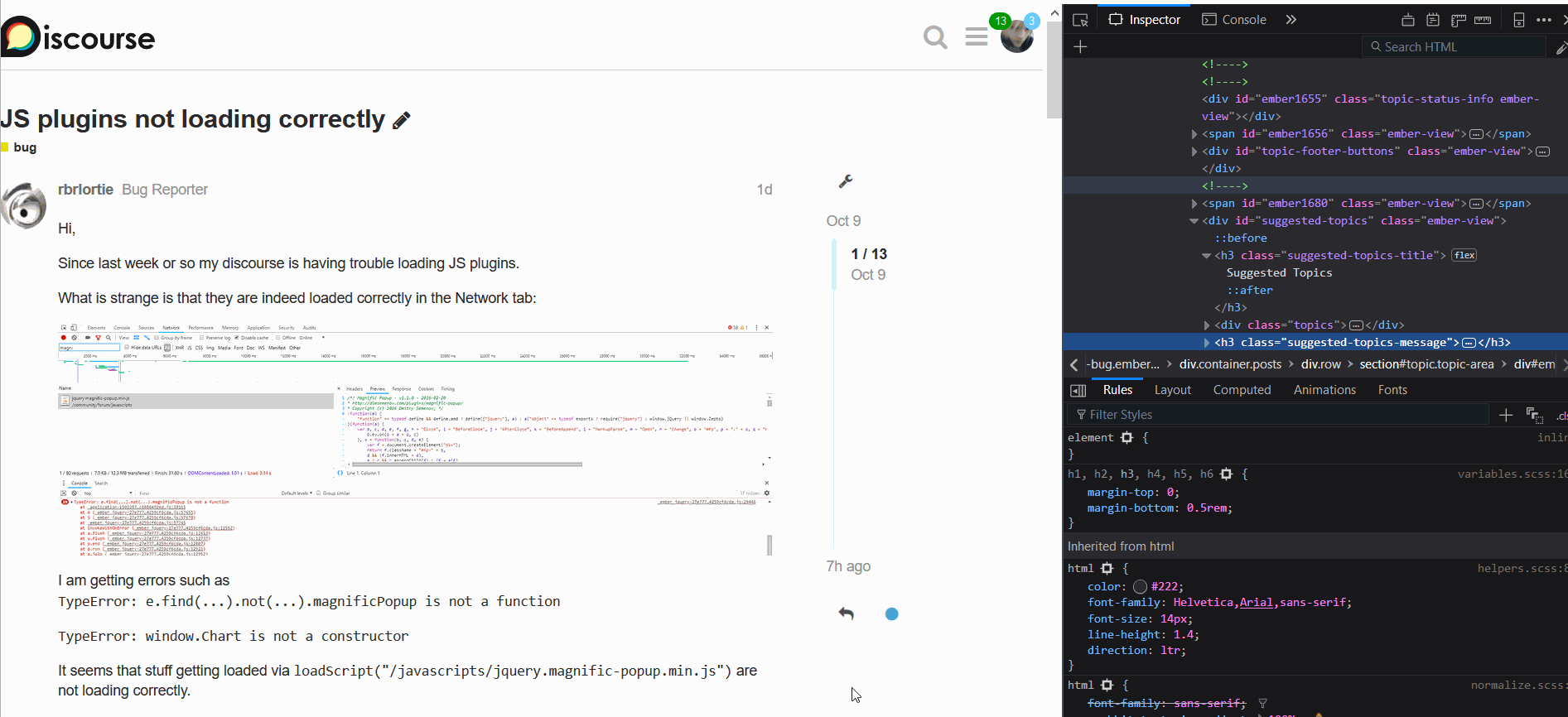Expand the div class topics node
1568x717 pixels.
click(1207, 325)
